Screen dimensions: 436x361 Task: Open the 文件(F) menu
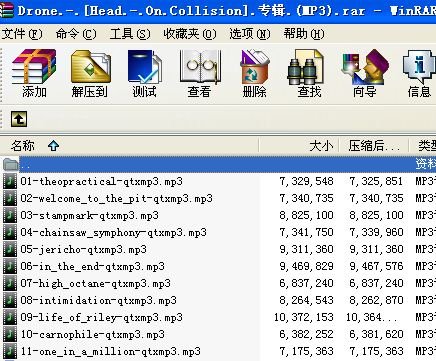(22, 34)
